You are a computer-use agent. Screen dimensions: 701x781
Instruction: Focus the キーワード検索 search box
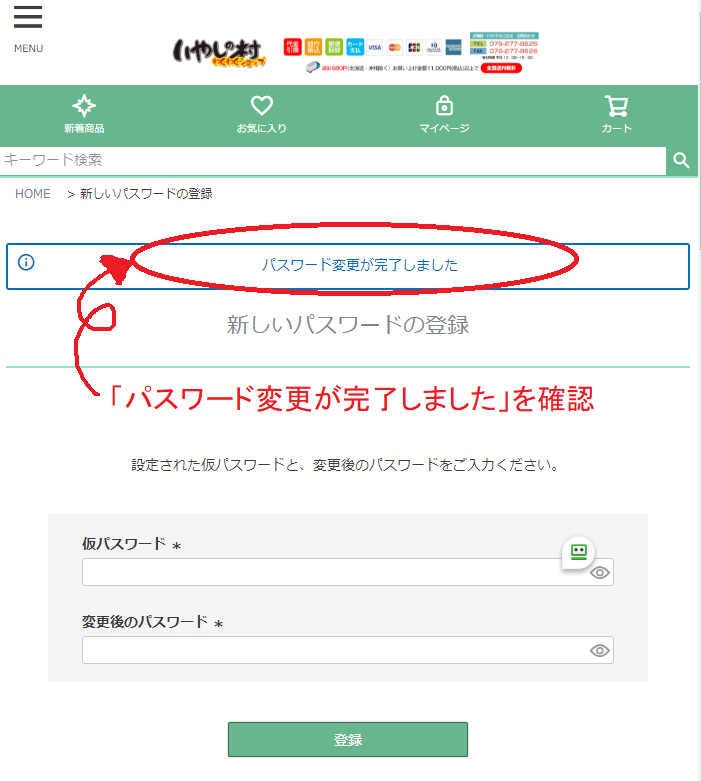(x=330, y=161)
